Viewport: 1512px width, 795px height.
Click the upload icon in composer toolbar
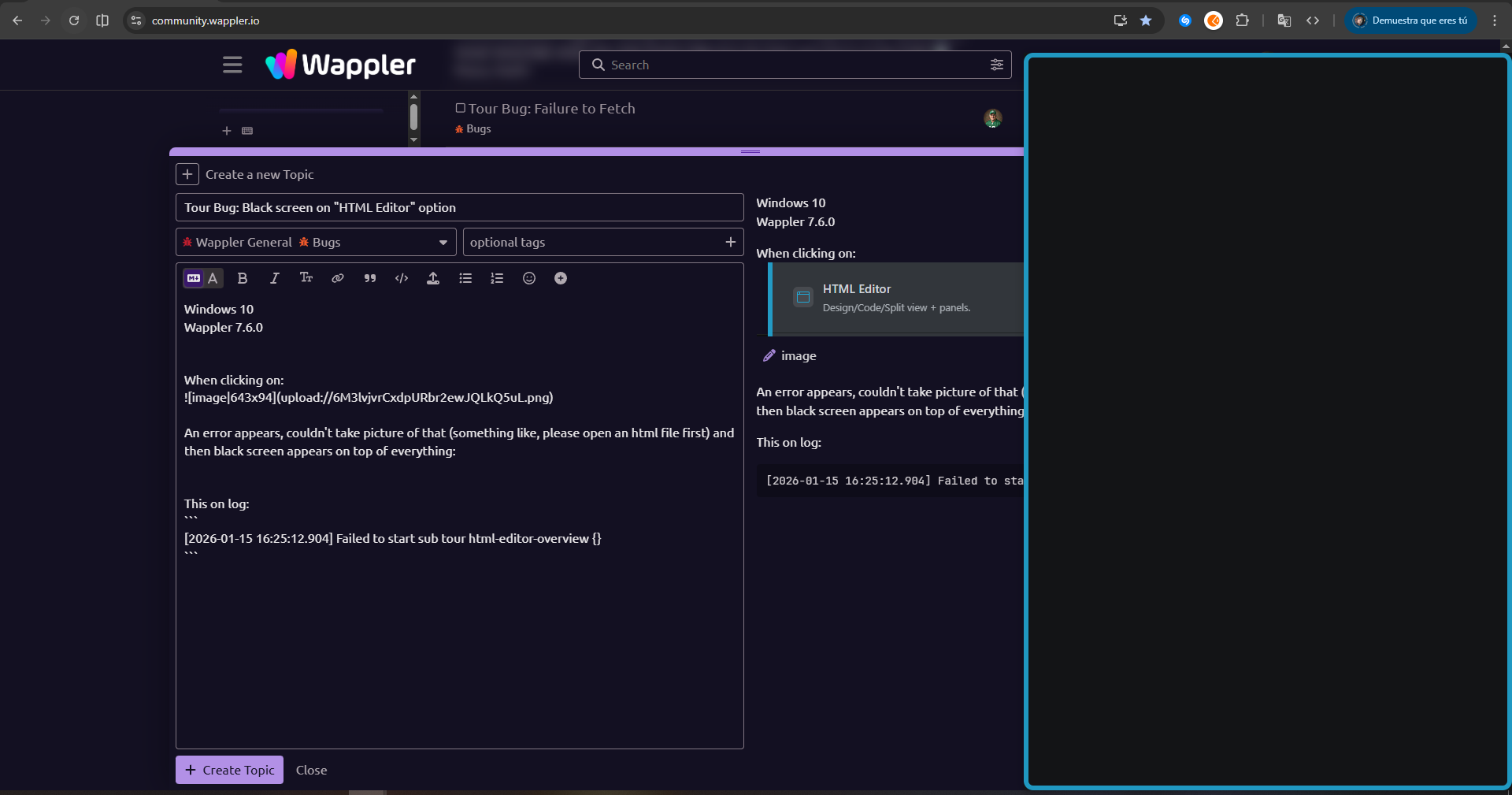click(x=433, y=278)
